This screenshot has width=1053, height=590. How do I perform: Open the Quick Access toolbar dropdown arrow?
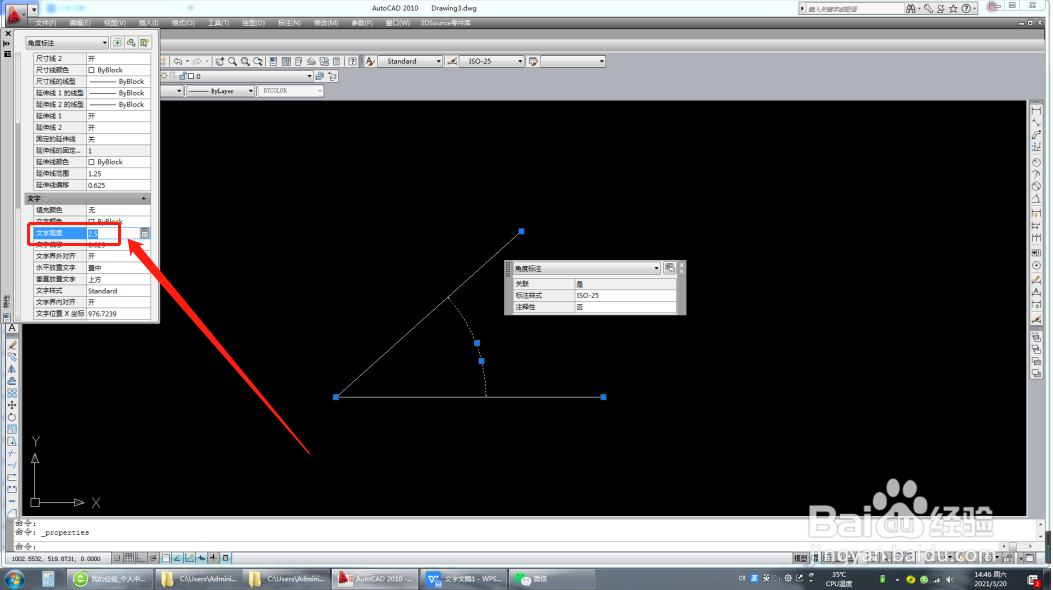coord(34,10)
